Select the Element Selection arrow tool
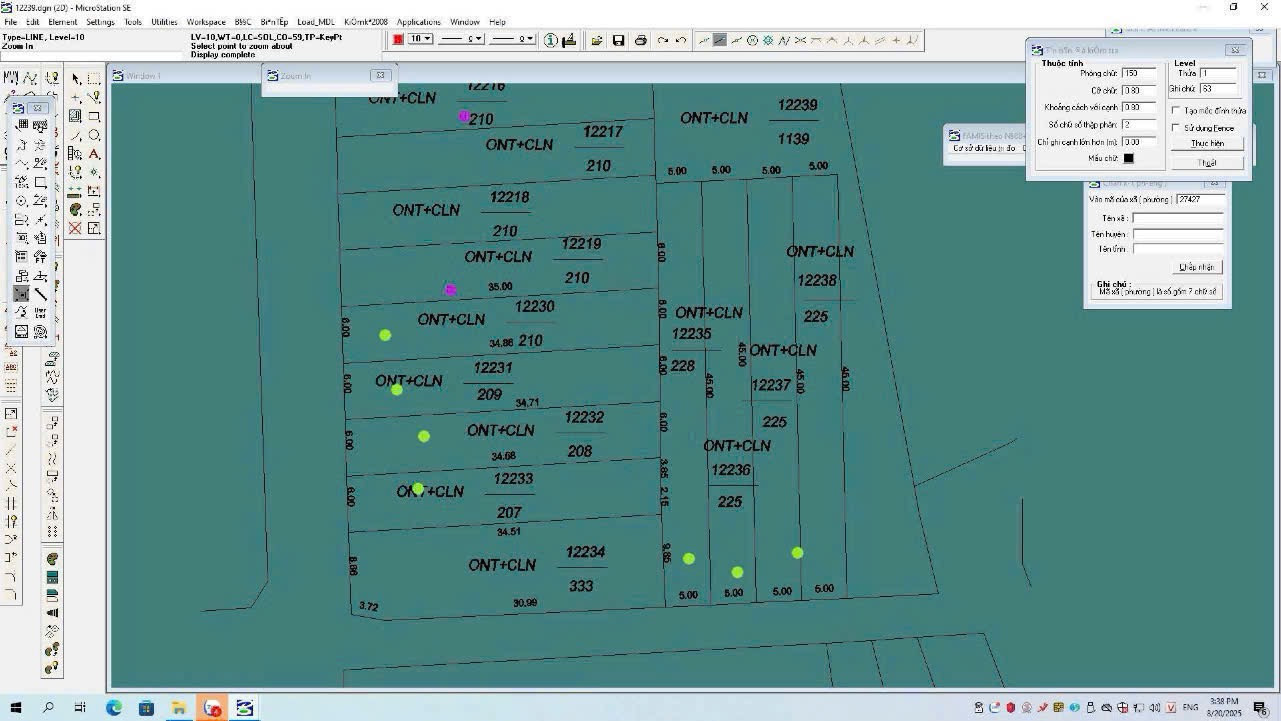The width and height of the screenshot is (1281, 721). tap(75, 79)
